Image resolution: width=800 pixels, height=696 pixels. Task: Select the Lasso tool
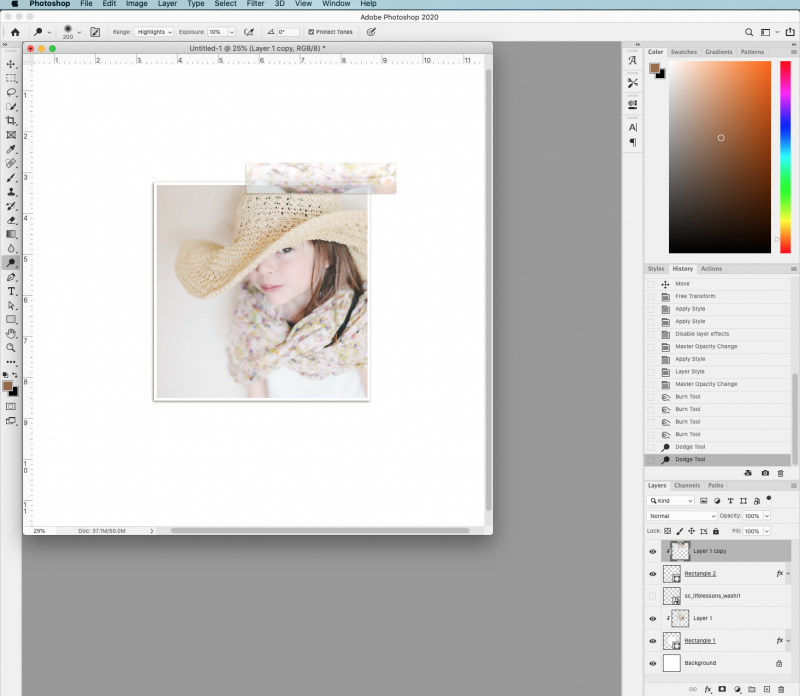click(11, 93)
